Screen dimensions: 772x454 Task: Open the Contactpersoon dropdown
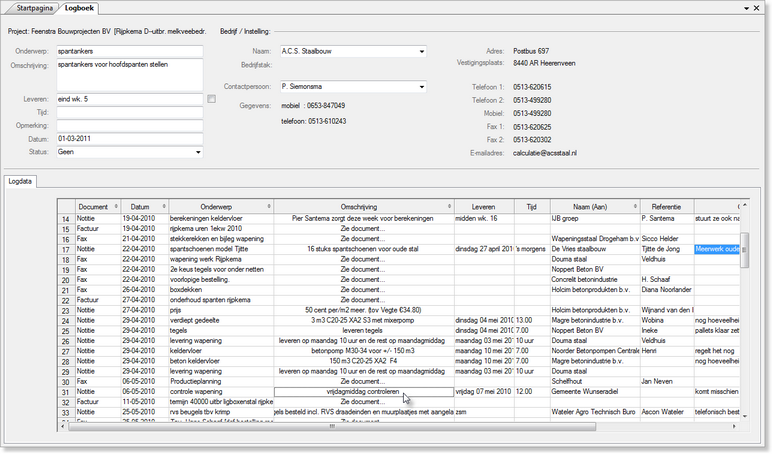[x=421, y=87]
